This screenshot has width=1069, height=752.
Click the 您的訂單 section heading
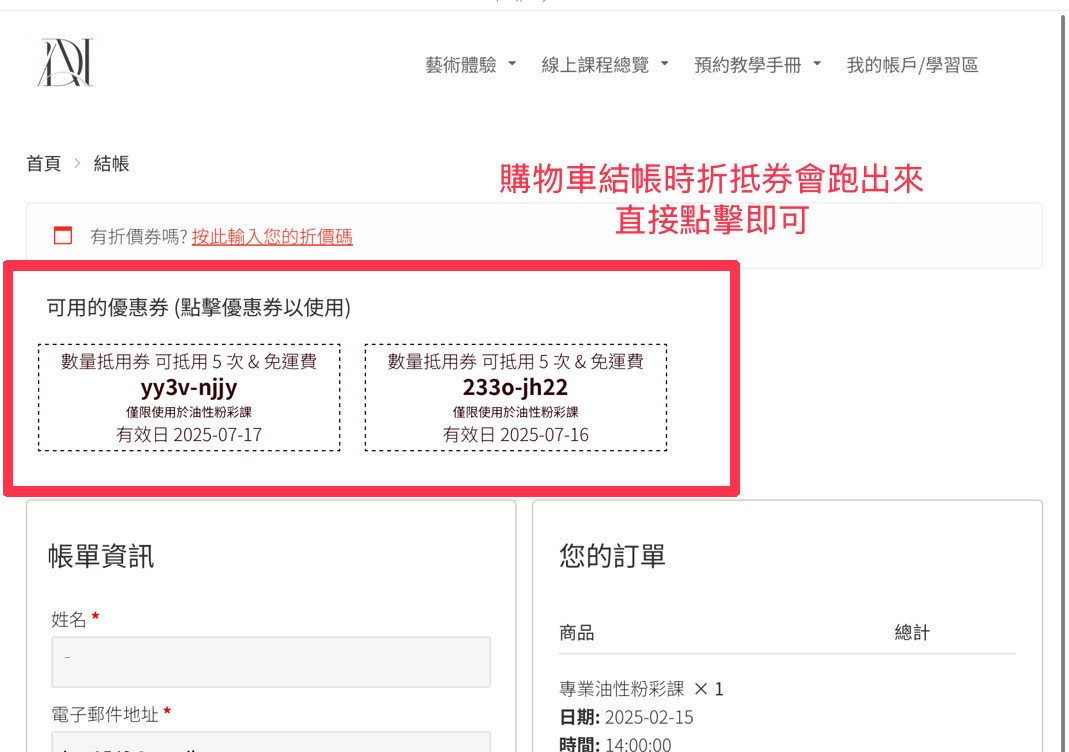(x=612, y=556)
